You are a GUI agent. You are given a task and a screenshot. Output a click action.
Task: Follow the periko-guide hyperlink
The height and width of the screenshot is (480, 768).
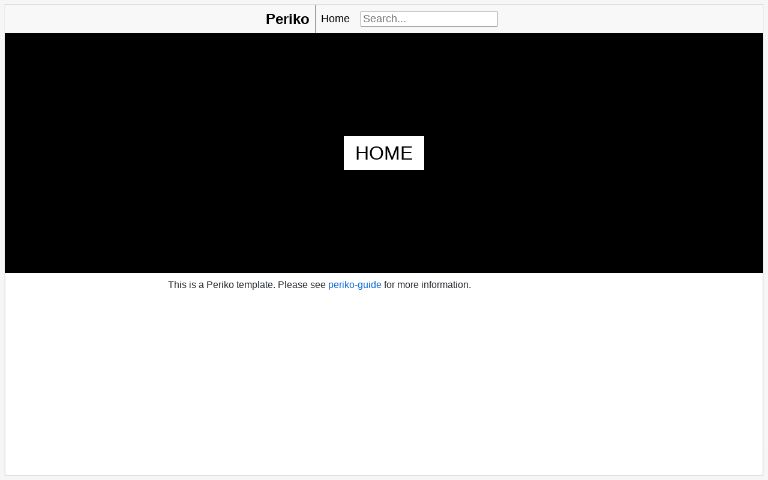tap(355, 285)
